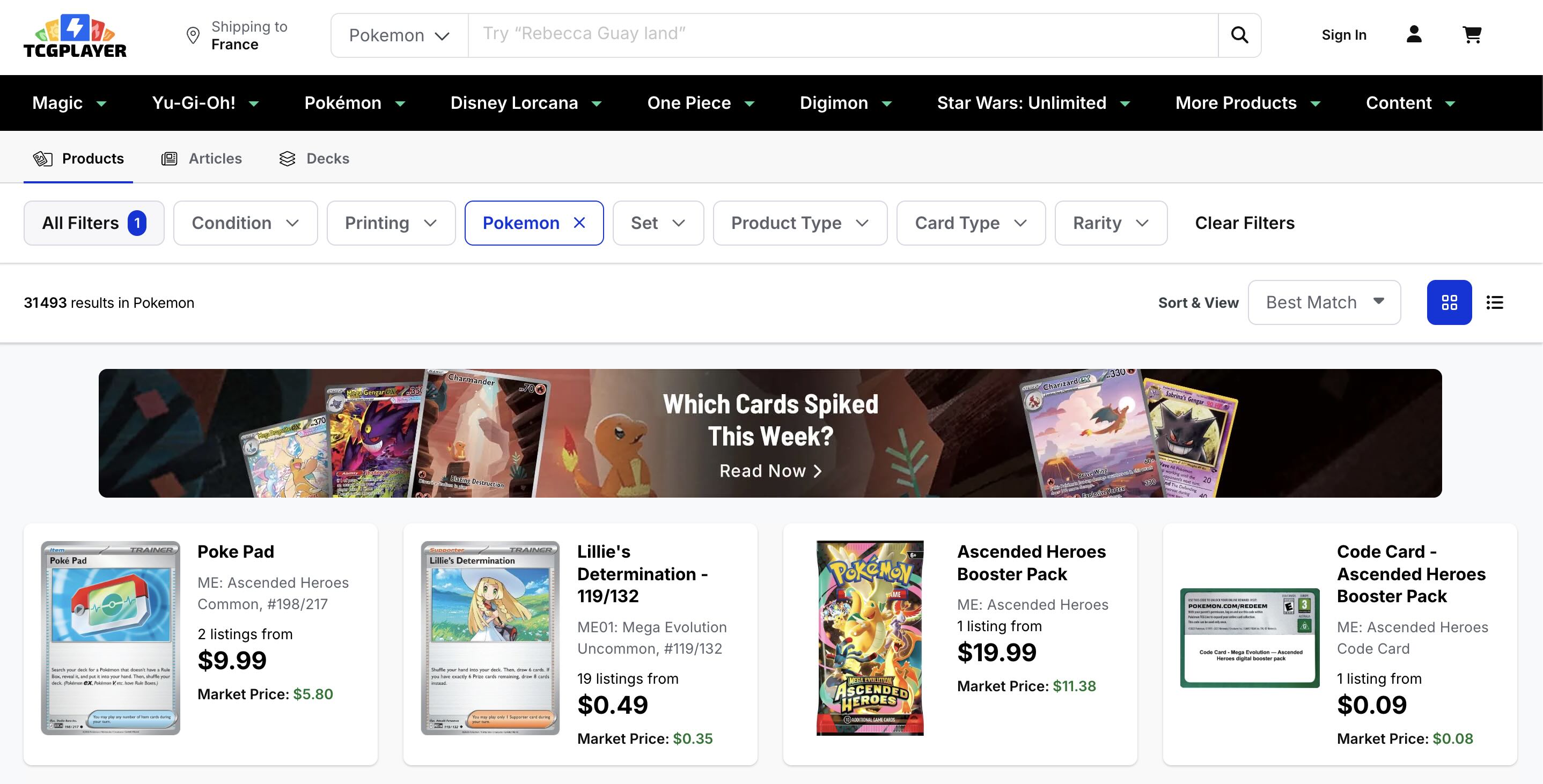Open the Disney Lorcana menu

tap(525, 103)
